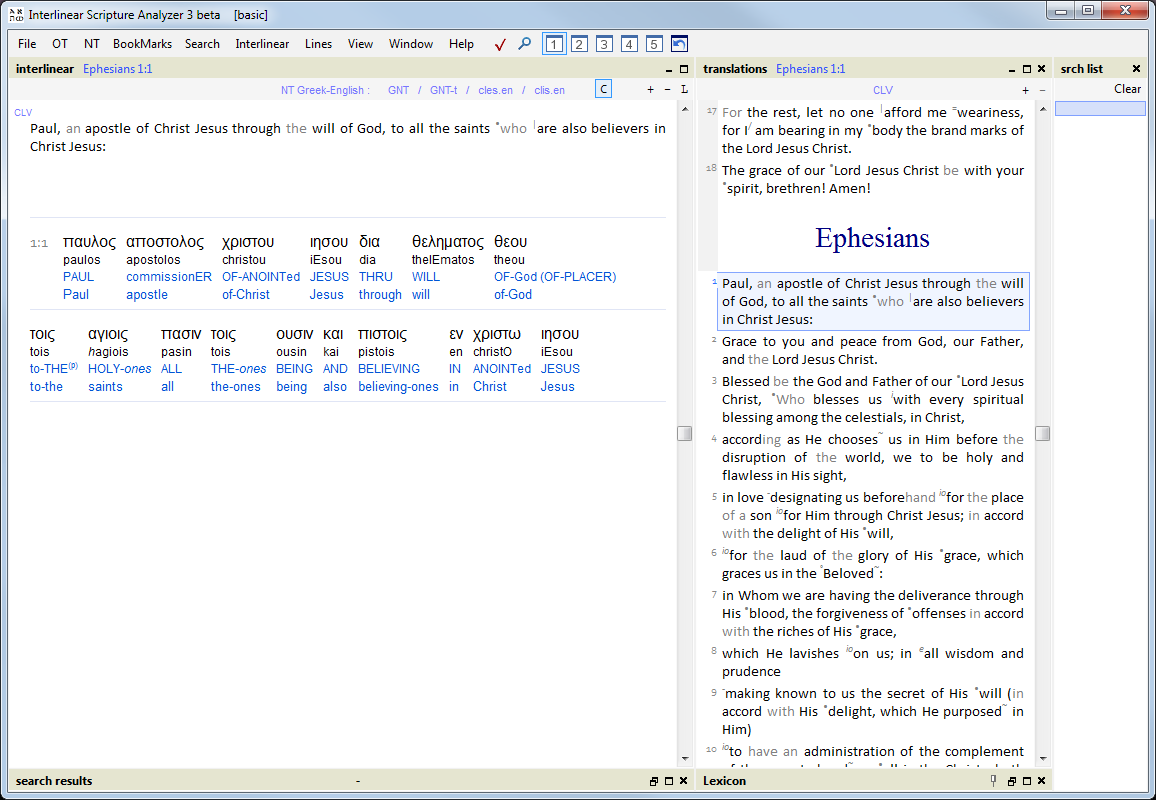The image size is (1156, 800).
Task: Click CLV link in translations header
Action: pyautogui.click(x=882, y=90)
